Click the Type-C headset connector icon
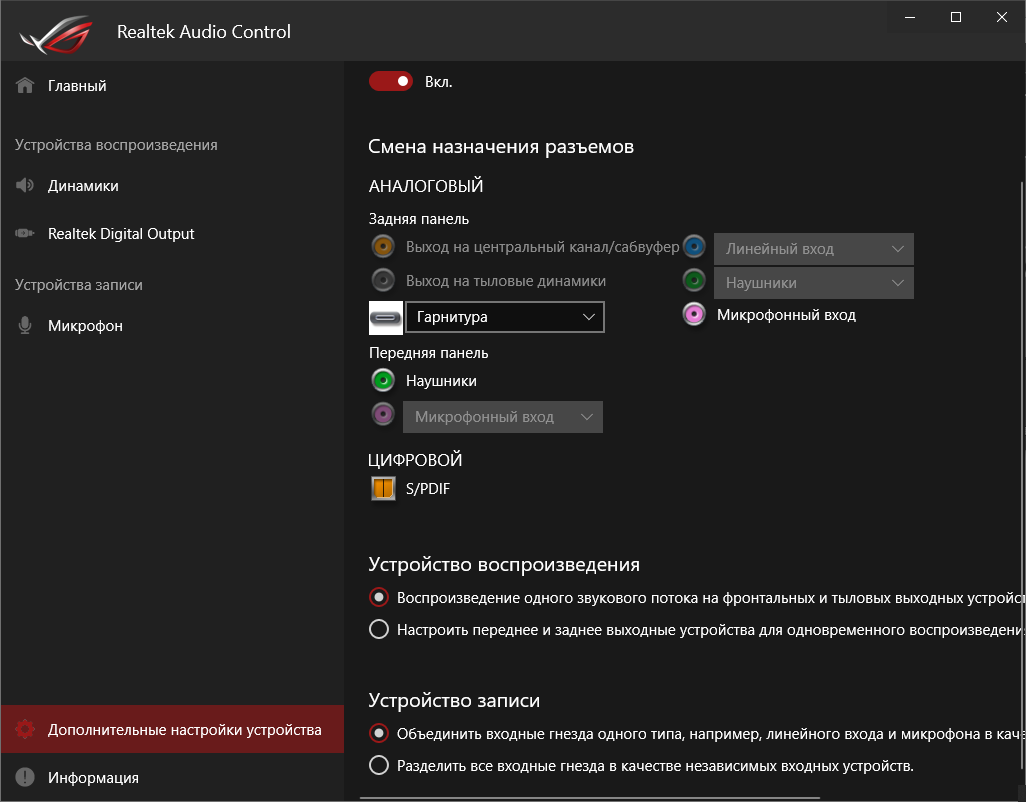Screen dimensions: 1026x802 [385, 317]
